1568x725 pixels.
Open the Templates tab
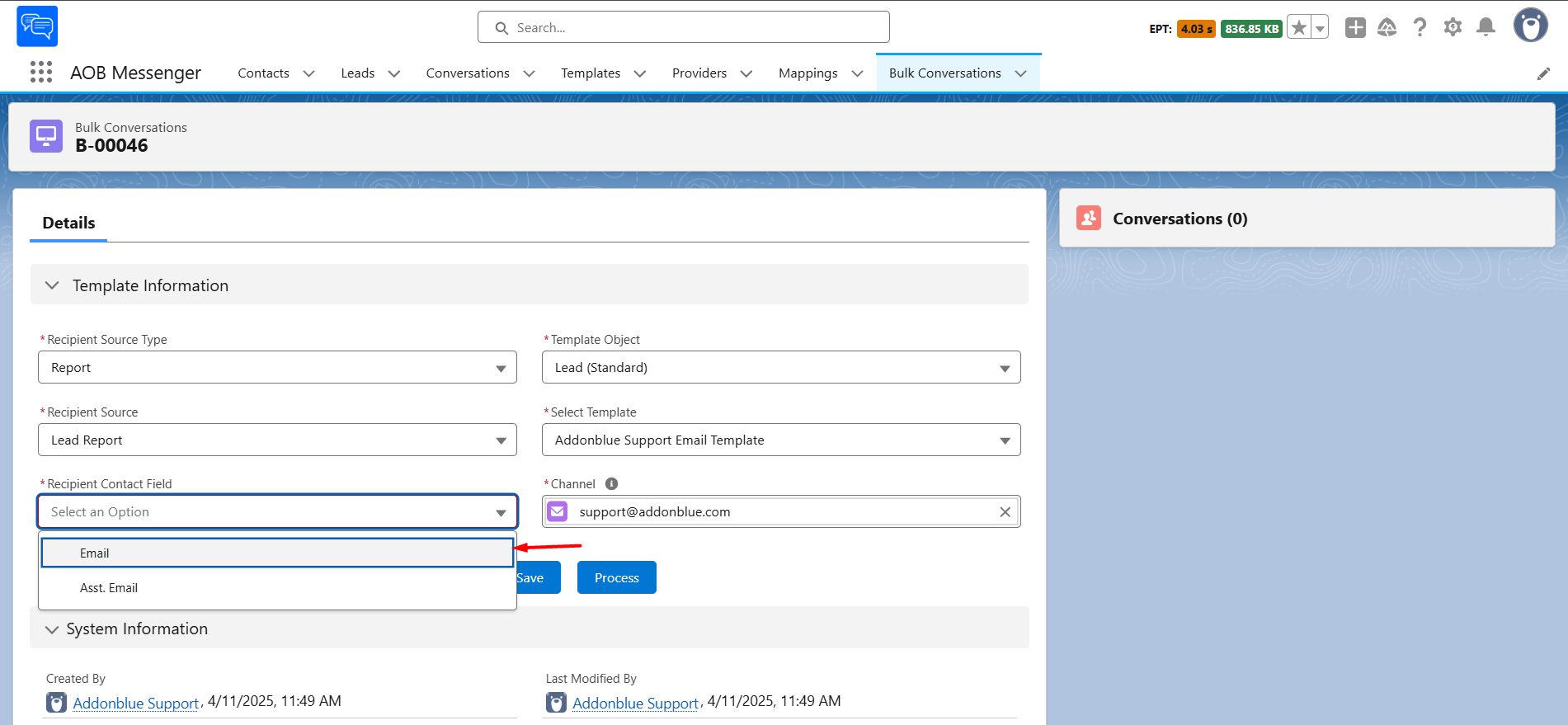pos(591,73)
